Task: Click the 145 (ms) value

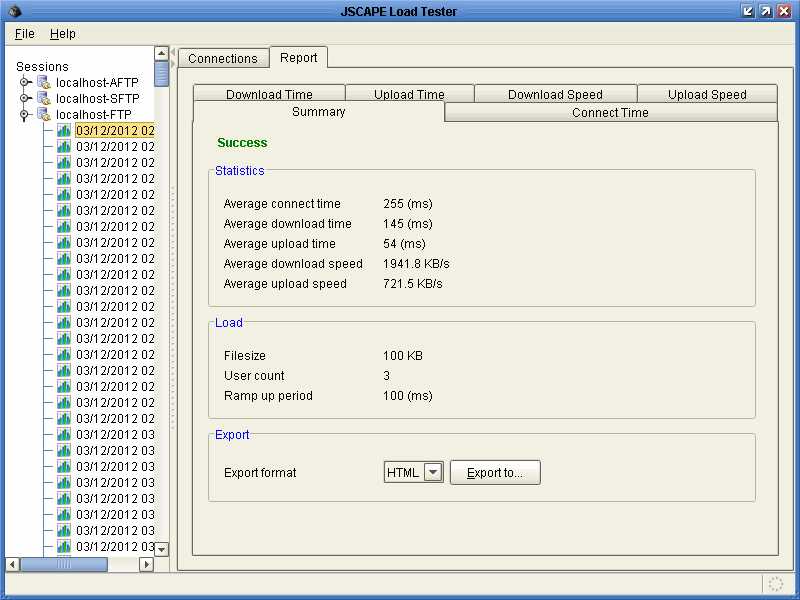Action: pos(408,223)
